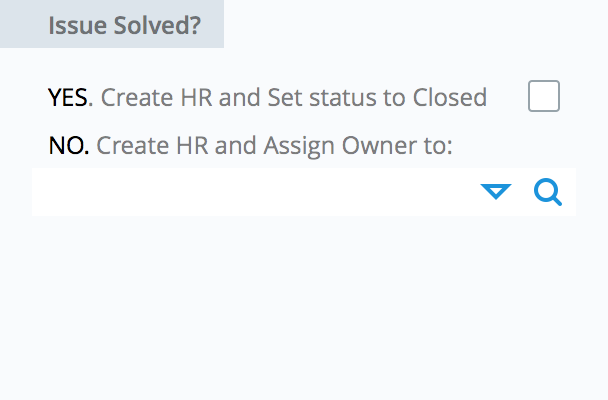Open the owner list via the down arrow
Image resolution: width=608 pixels, height=400 pixels.
pyautogui.click(x=496, y=192)
